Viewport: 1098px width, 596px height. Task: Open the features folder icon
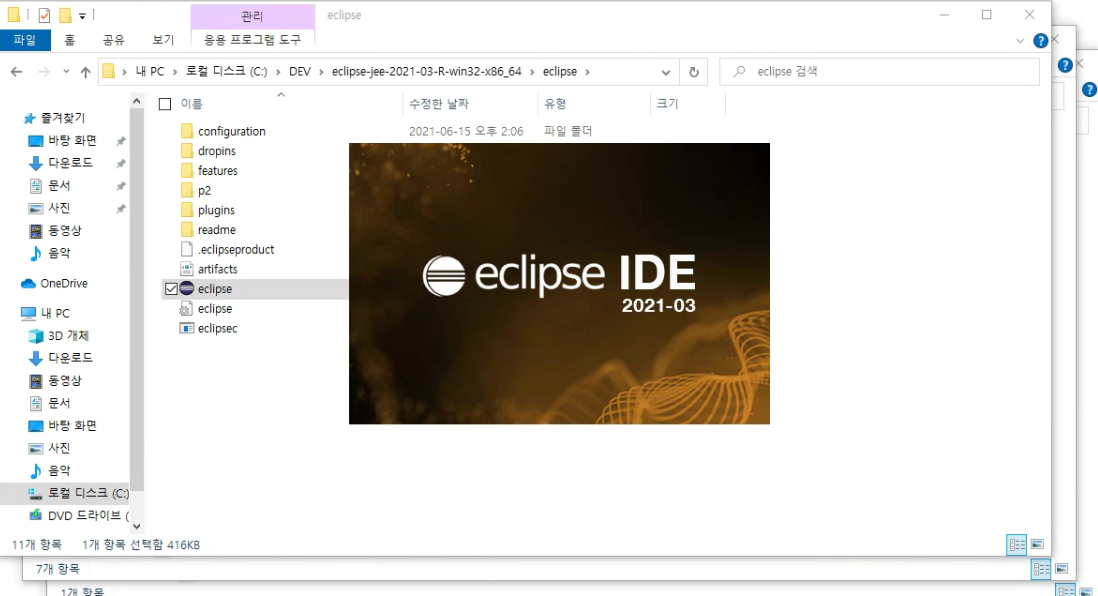point(187,170)
